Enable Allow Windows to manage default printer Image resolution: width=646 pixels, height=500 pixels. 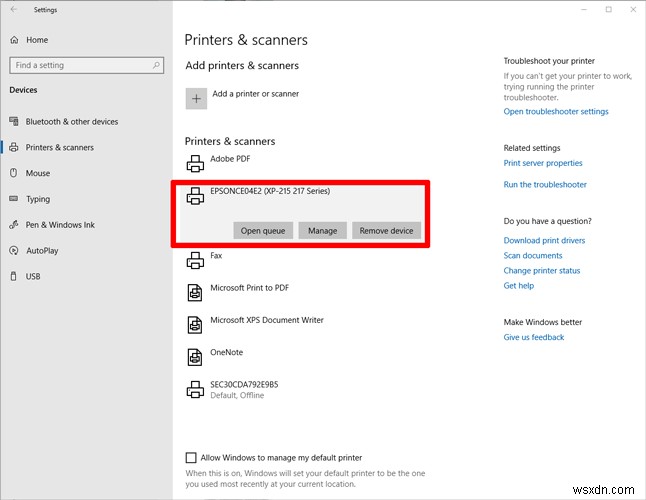[191, 458]
